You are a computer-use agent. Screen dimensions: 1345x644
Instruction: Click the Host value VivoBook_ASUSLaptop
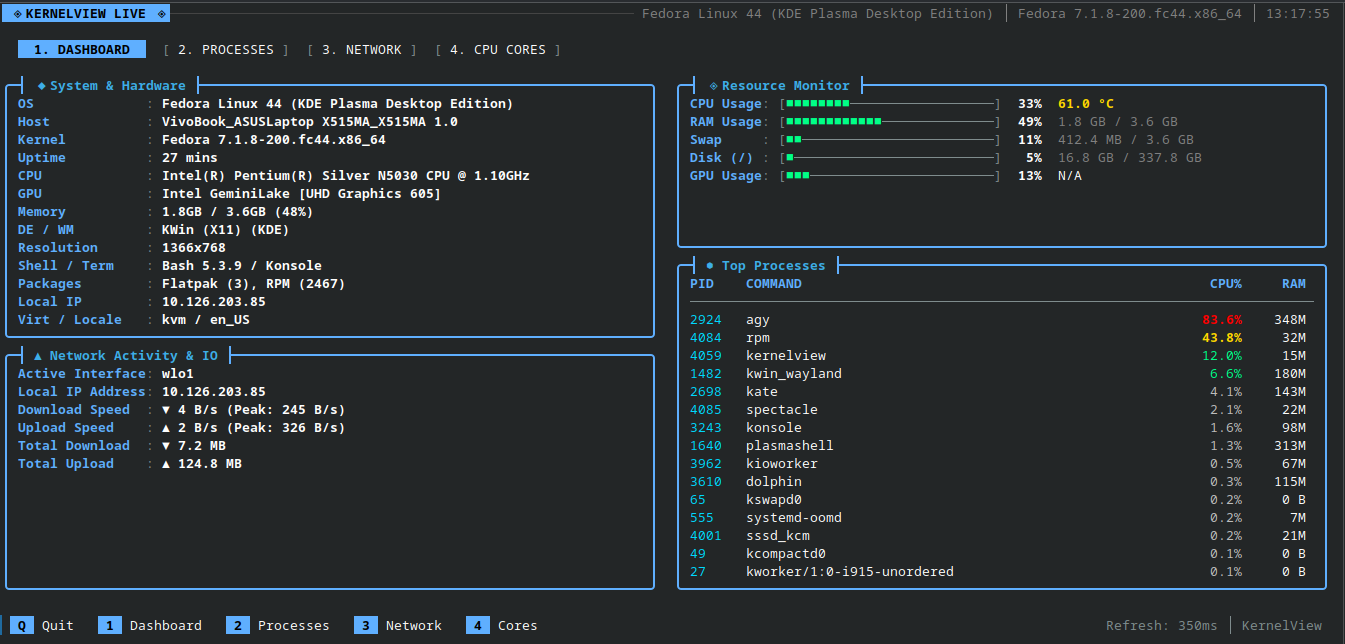[x=310, y=121]
